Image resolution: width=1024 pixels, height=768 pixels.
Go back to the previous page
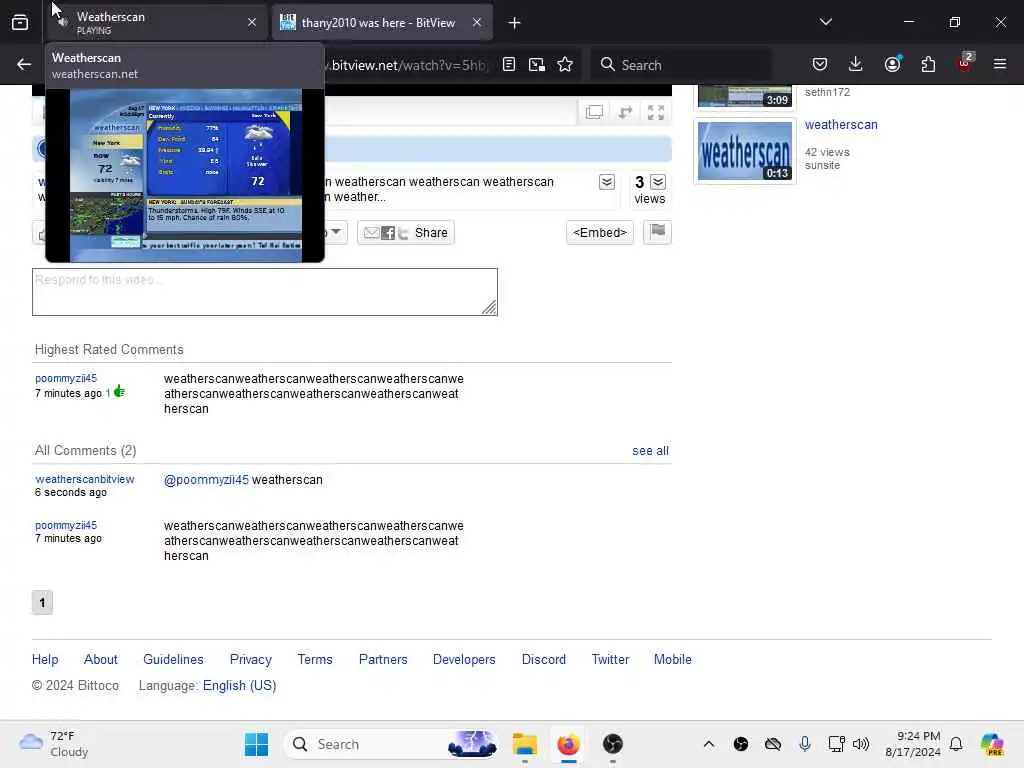pyautogui.click(x=24, y=64)
